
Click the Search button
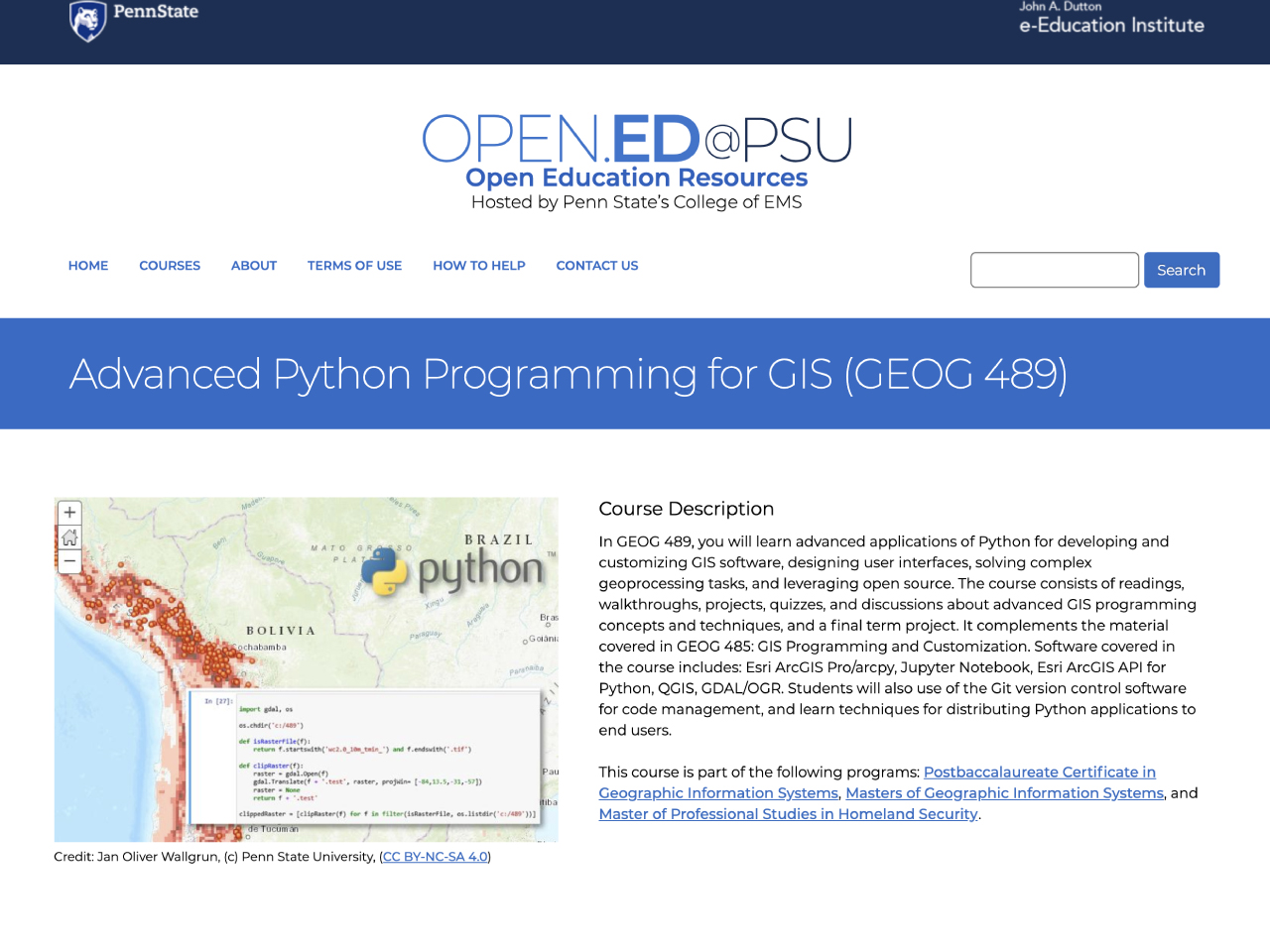click(x=1182, y=270)
